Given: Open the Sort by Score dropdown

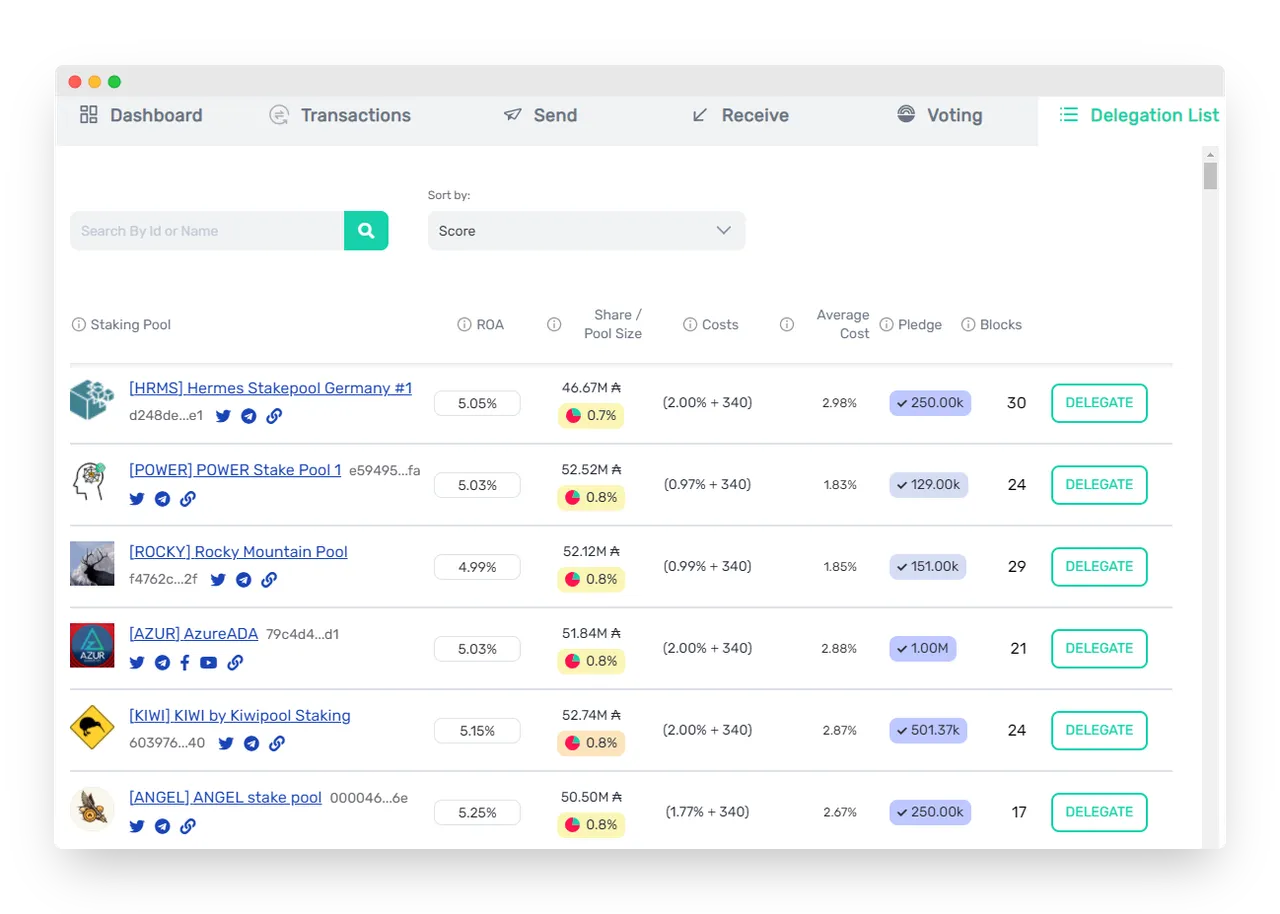Looking at the screenshot, I should click(586, 231).
